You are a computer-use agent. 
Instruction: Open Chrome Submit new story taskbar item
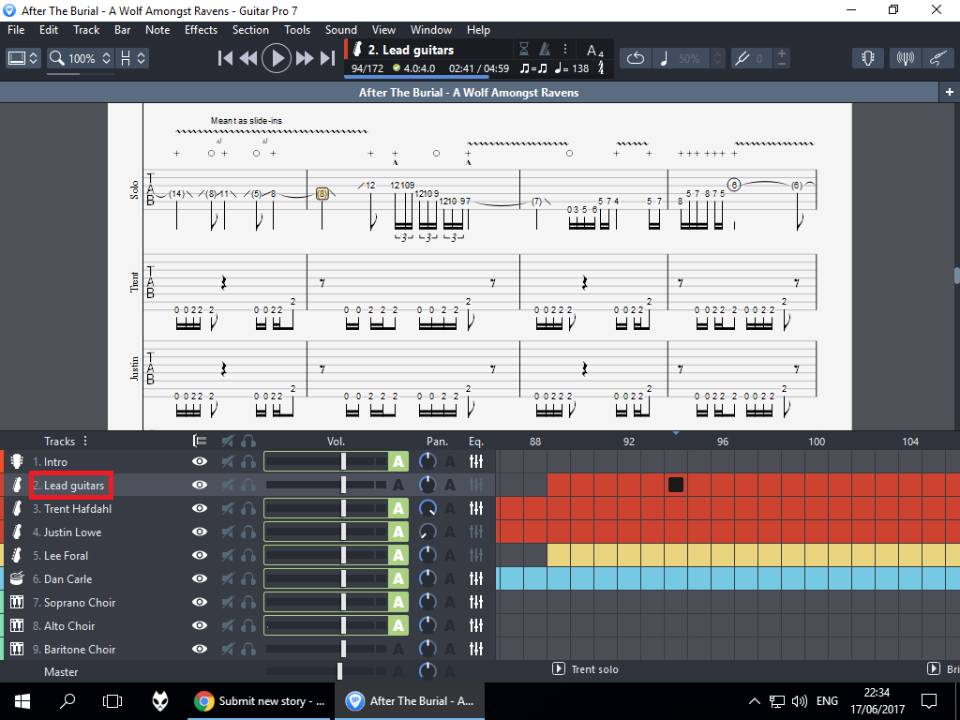[260, 702]
